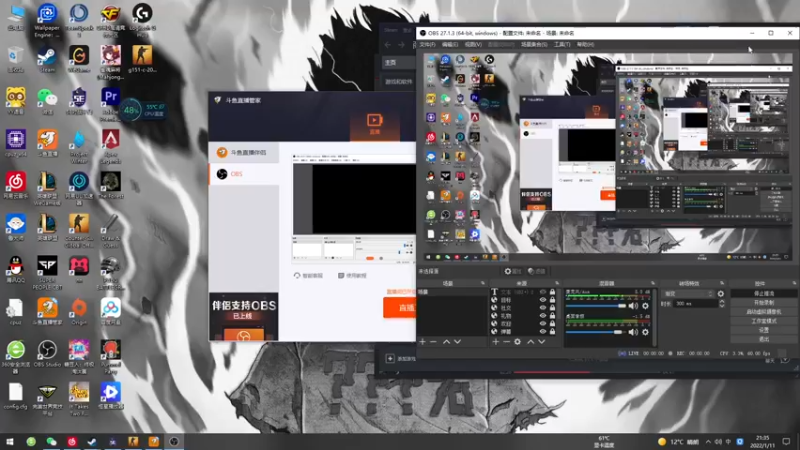This screenshot has width=800, height=450.
Task: Click Start Recording button in Controls
Action: pos(764,303)
